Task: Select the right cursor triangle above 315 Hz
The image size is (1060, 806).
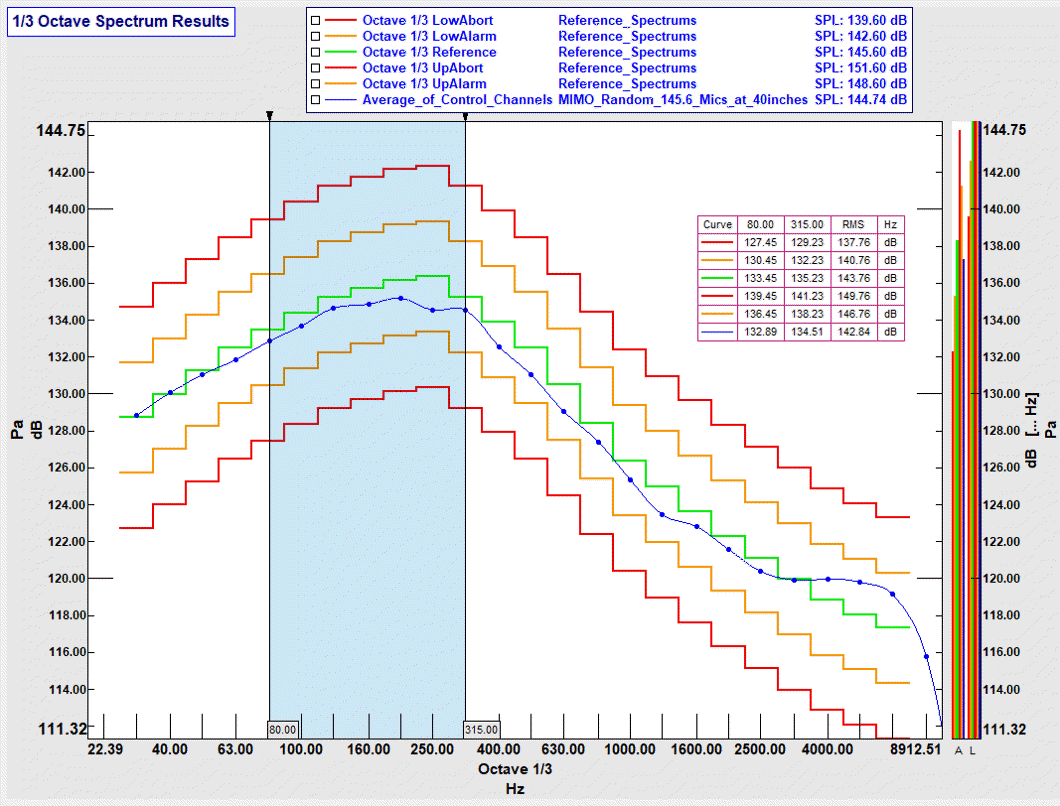Action: [464, 115]
